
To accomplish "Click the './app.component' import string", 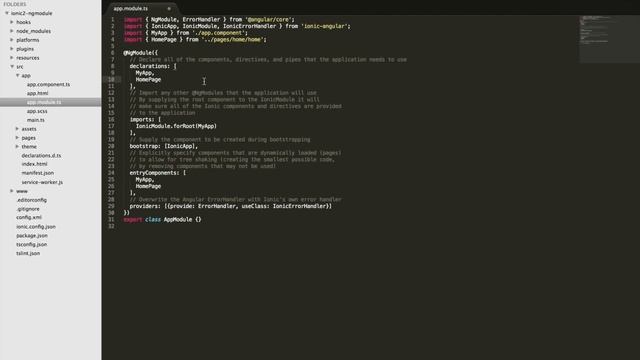I will point(218,33).
